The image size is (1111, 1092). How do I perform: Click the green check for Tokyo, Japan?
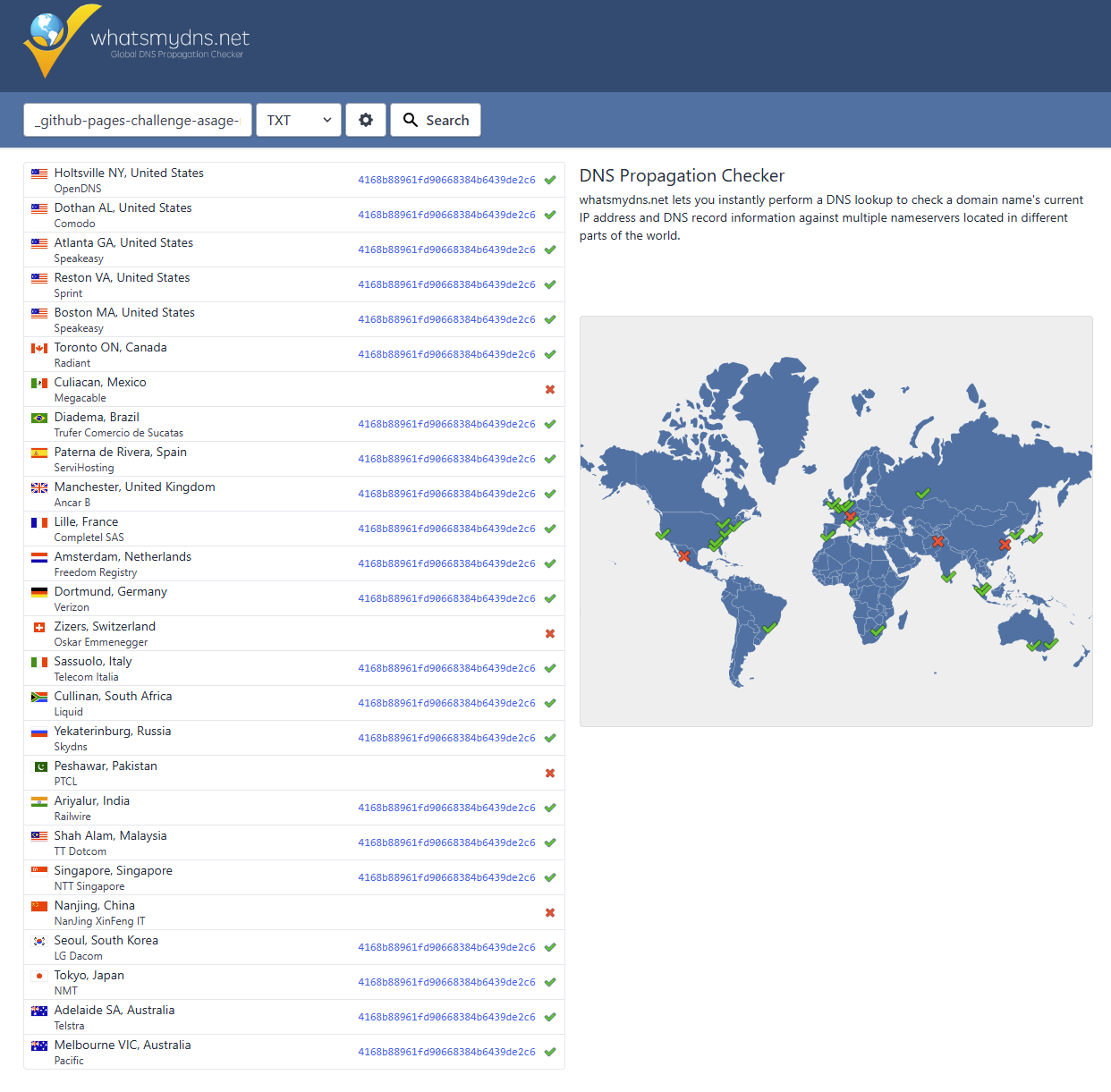tap(550, 982)
